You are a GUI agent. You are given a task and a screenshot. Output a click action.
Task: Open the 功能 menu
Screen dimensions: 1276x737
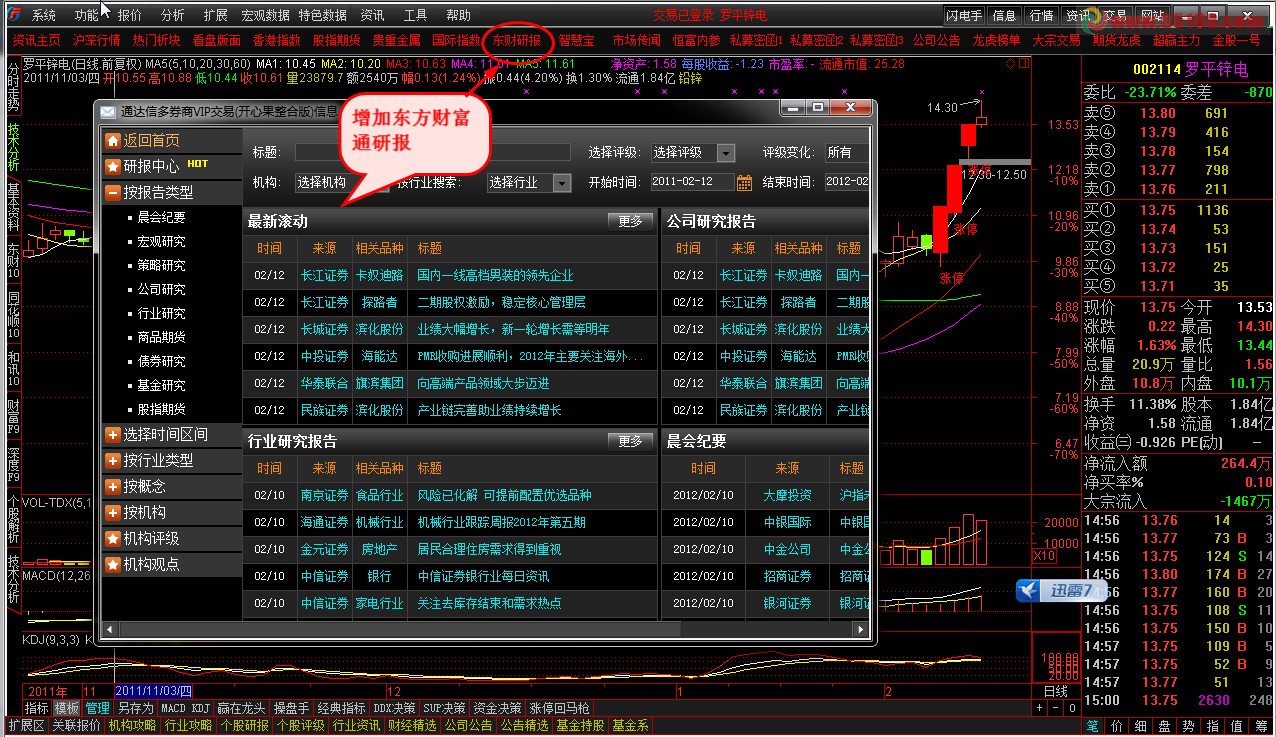click(x=87, y=15)
